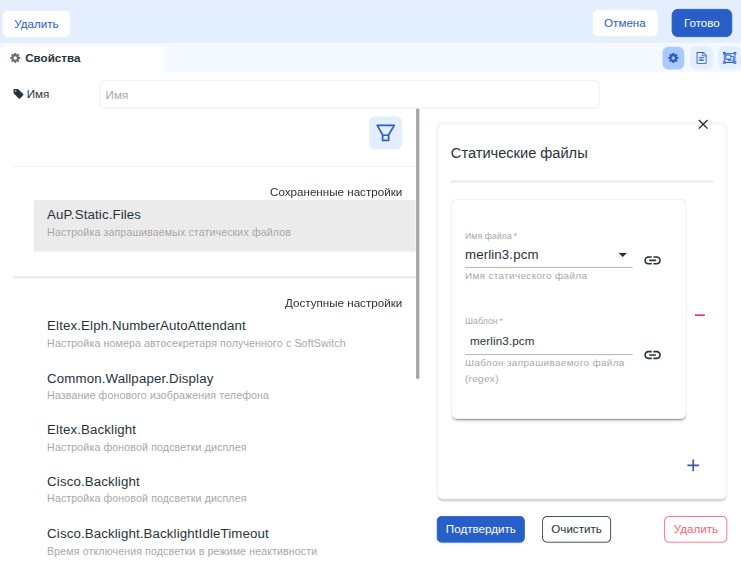Click the Подтвердить button
This screenshot has width=741, height=562.
481,529
